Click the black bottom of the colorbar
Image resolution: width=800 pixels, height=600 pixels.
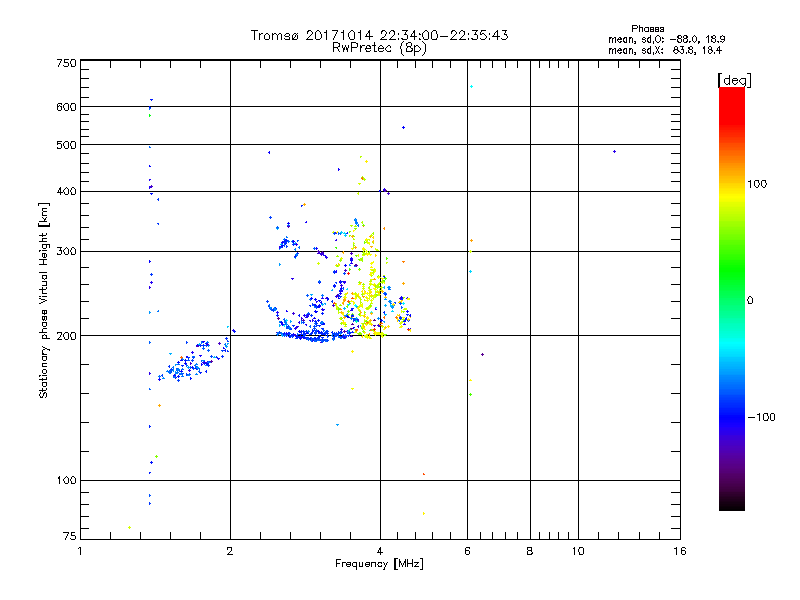click(x=732, y=503)
